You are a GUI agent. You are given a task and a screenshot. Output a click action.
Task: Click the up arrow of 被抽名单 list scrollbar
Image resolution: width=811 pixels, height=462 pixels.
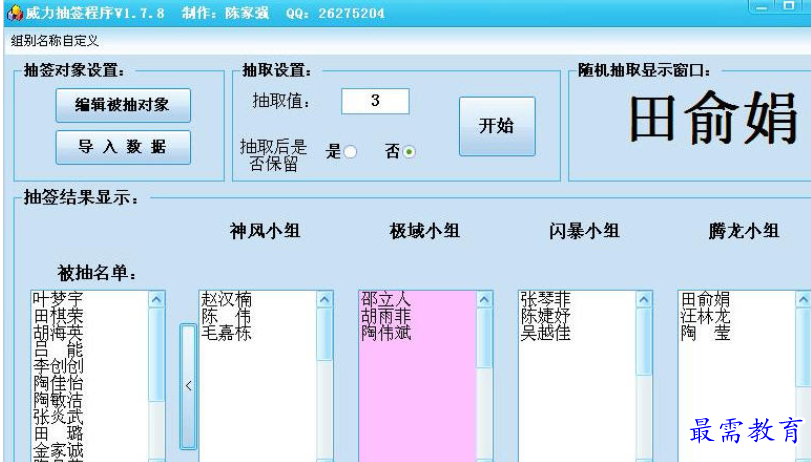point(157,300)
